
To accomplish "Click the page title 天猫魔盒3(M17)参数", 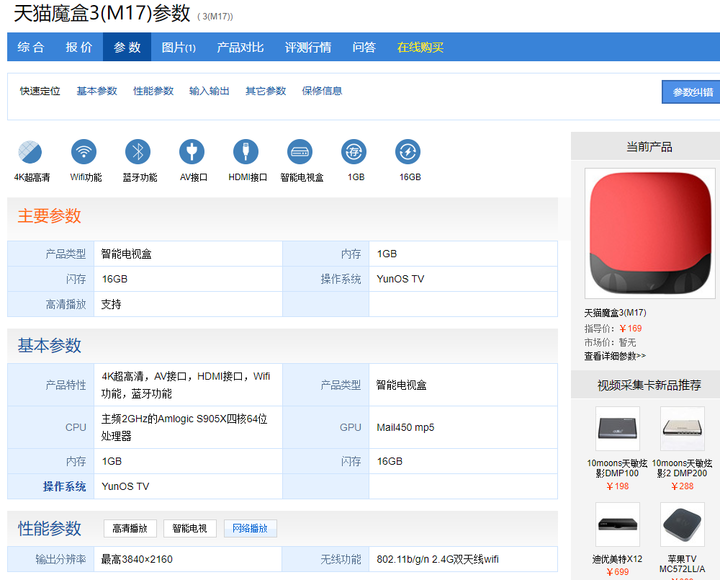I will tap(102, 13).
